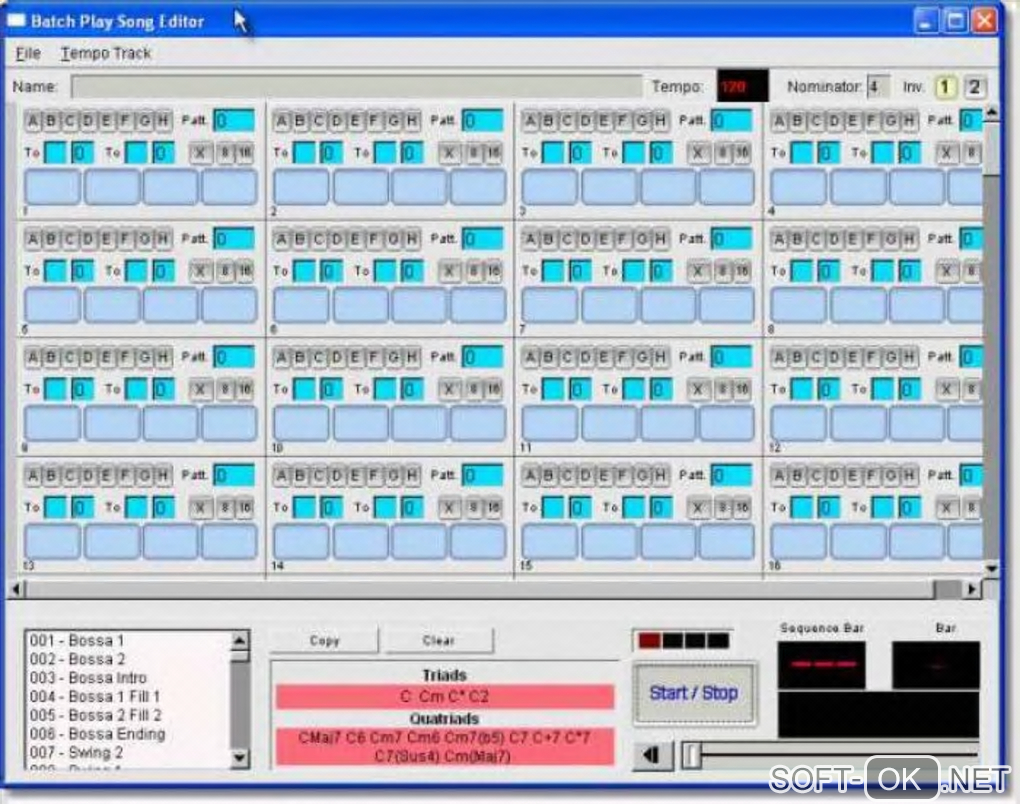Open the File menu
Screen dimensions: 1020x804
point(28,53)
